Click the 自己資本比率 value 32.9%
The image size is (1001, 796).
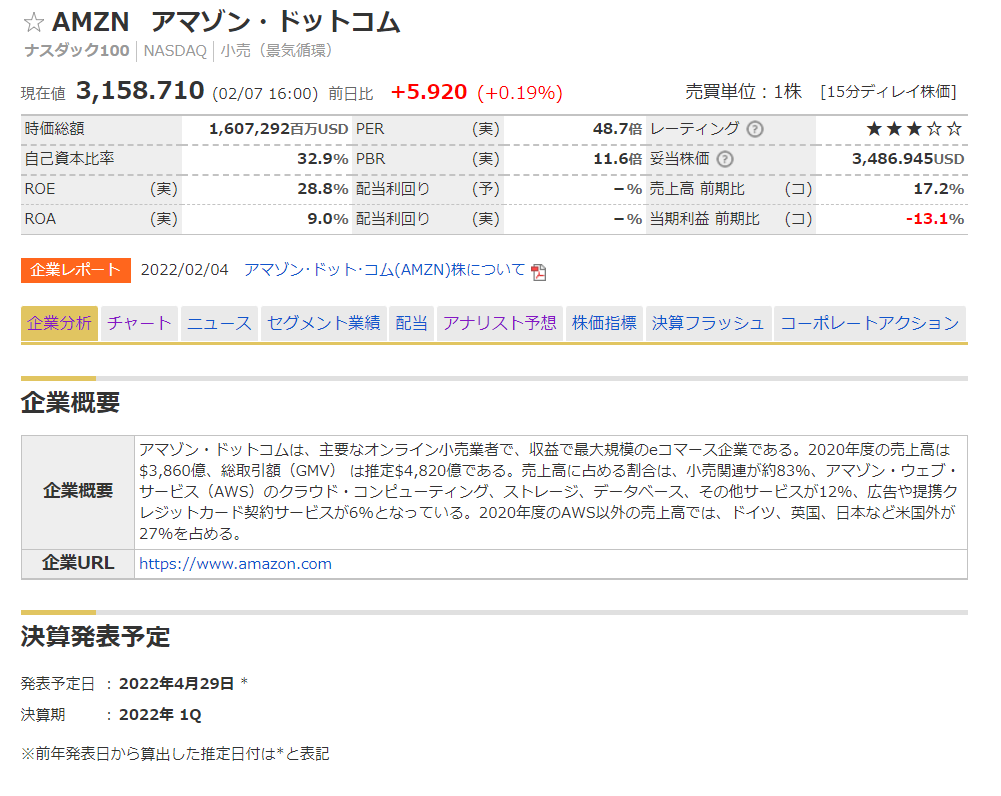coord(322,160)
